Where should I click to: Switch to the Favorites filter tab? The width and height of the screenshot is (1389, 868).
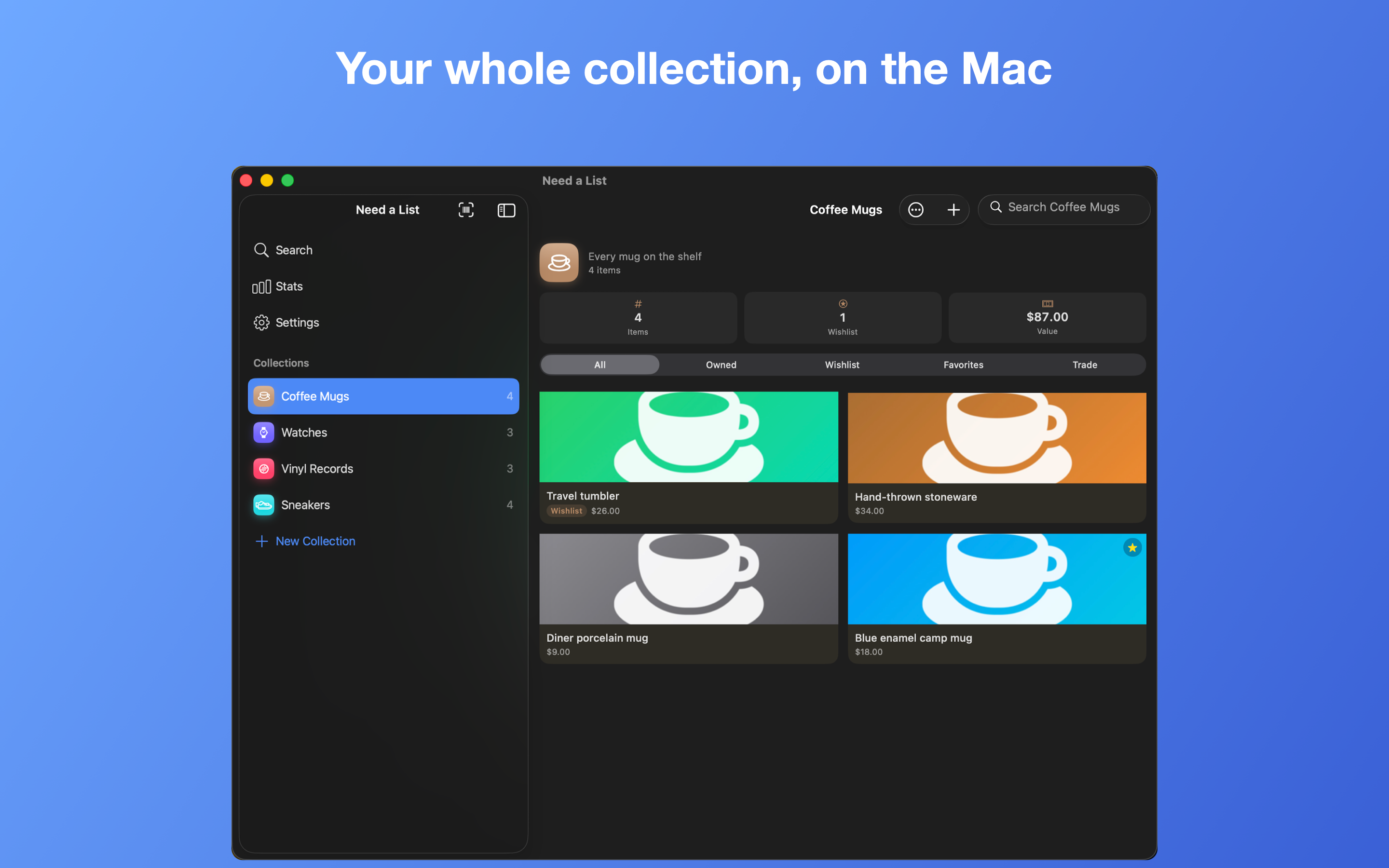click(963, 365)
